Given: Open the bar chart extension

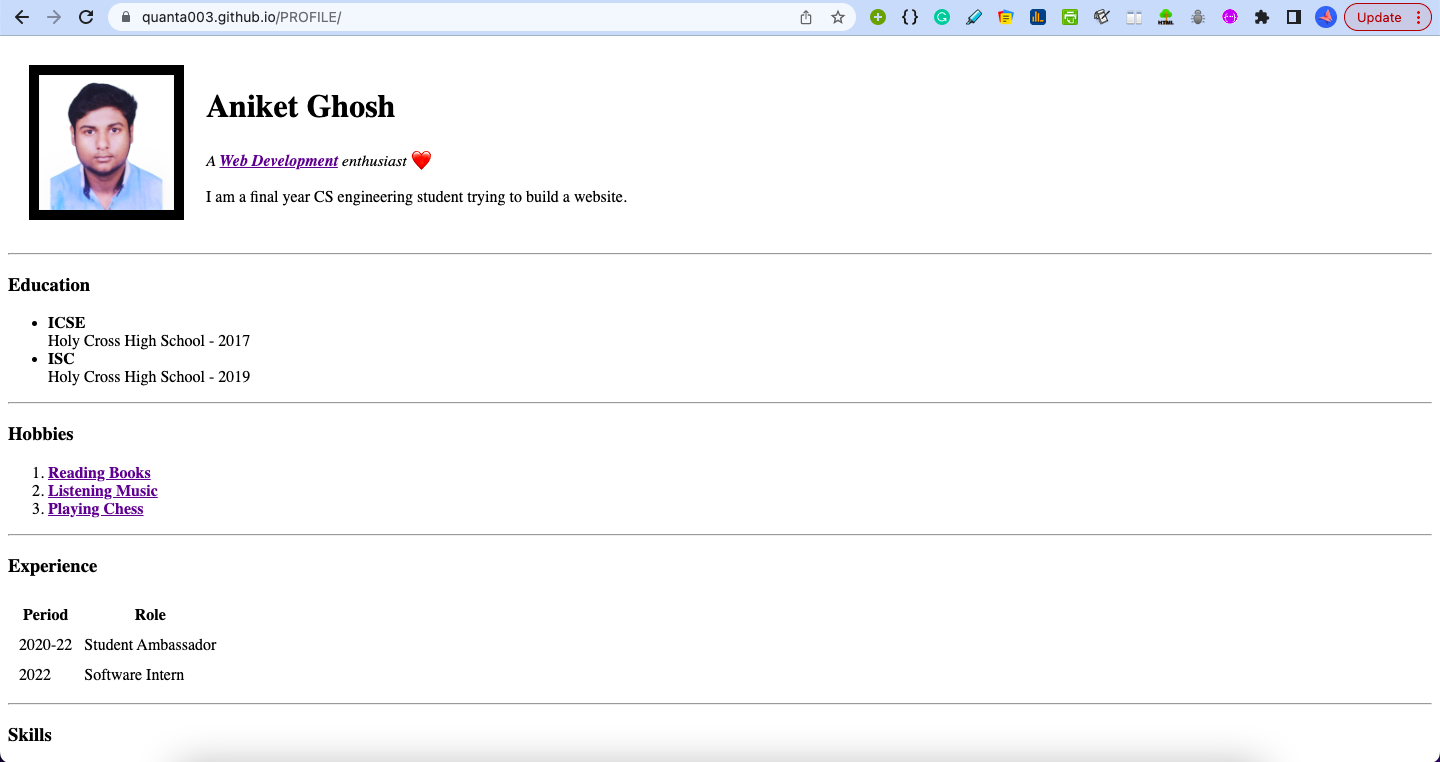Looking at the screenshot, I should click(x=1038, y=17).
